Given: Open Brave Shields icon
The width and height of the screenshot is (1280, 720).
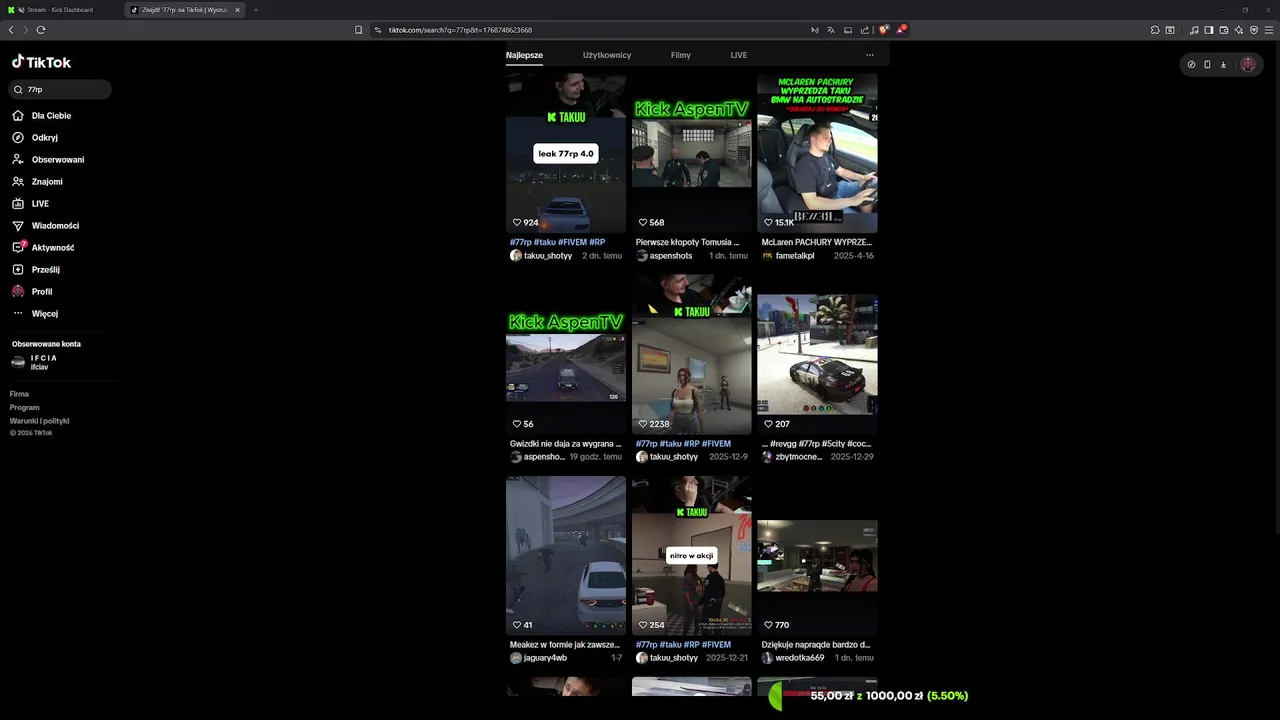Looking at the screenshot, I should (884, 30).
